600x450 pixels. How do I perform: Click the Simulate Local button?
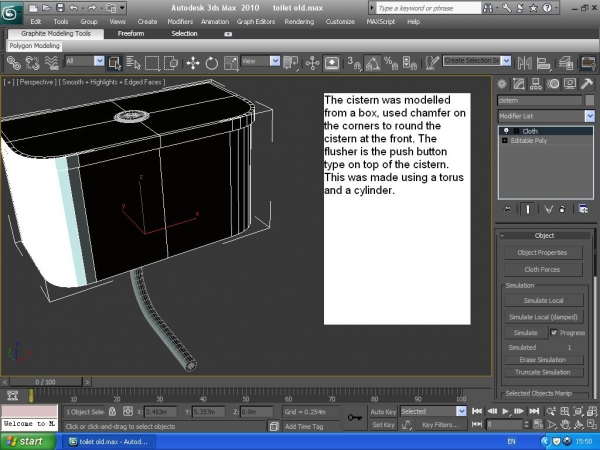pos(543,300)
